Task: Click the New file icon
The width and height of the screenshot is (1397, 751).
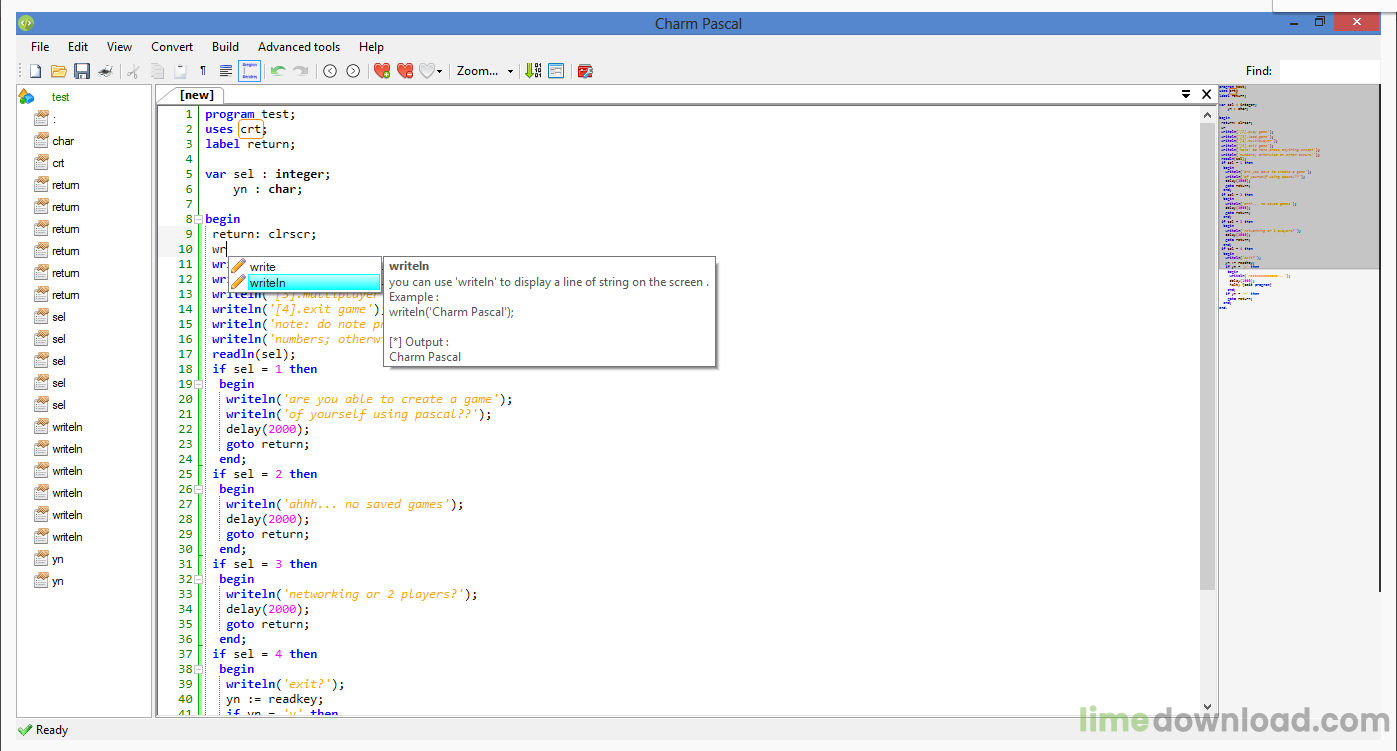Action: [35, 71]
